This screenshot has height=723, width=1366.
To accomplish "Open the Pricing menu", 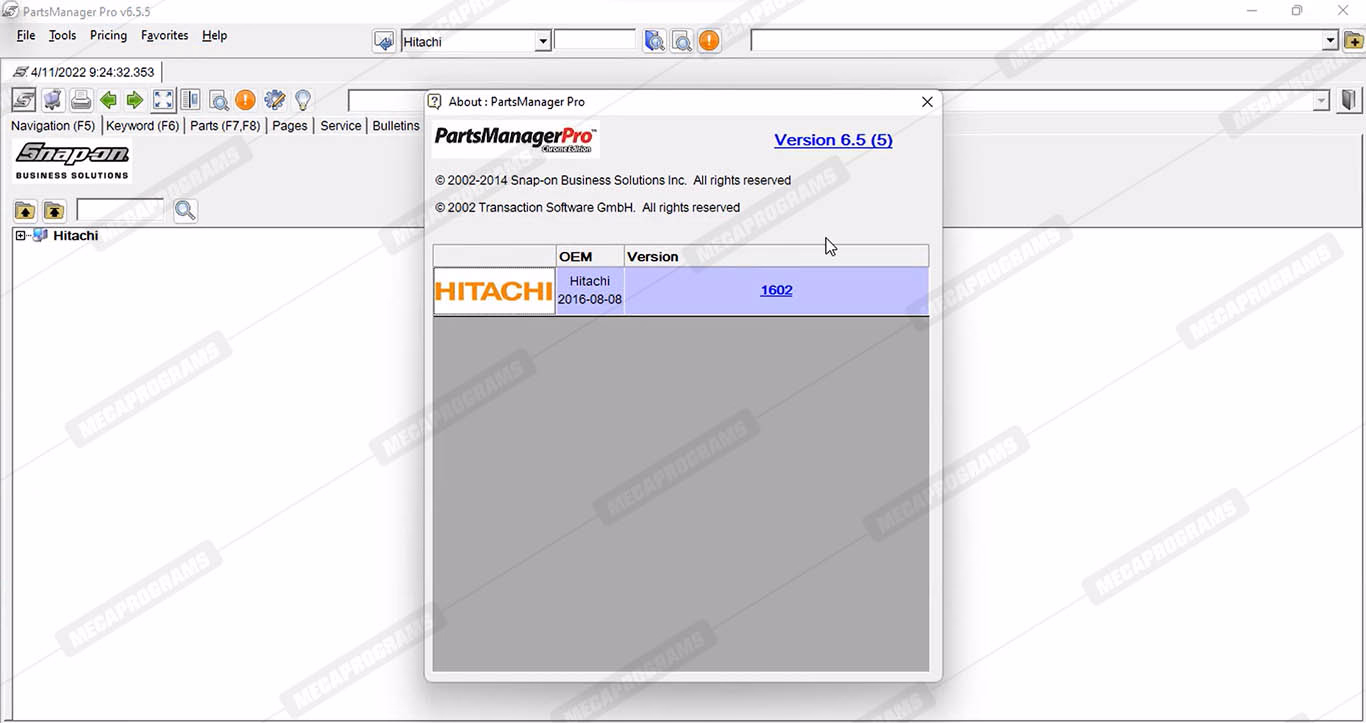I will [x=108, y=35].
